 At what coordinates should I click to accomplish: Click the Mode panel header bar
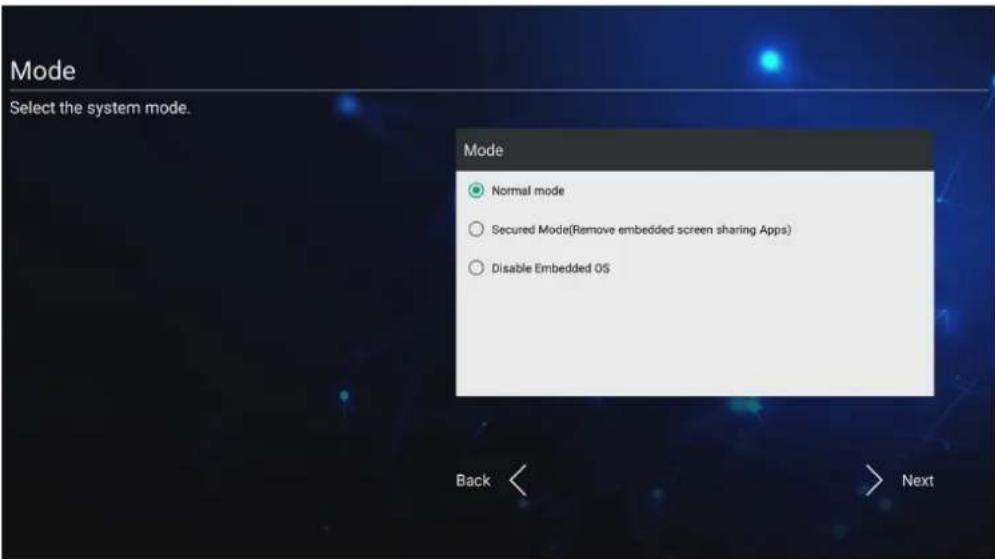click(x=695, y=150)
